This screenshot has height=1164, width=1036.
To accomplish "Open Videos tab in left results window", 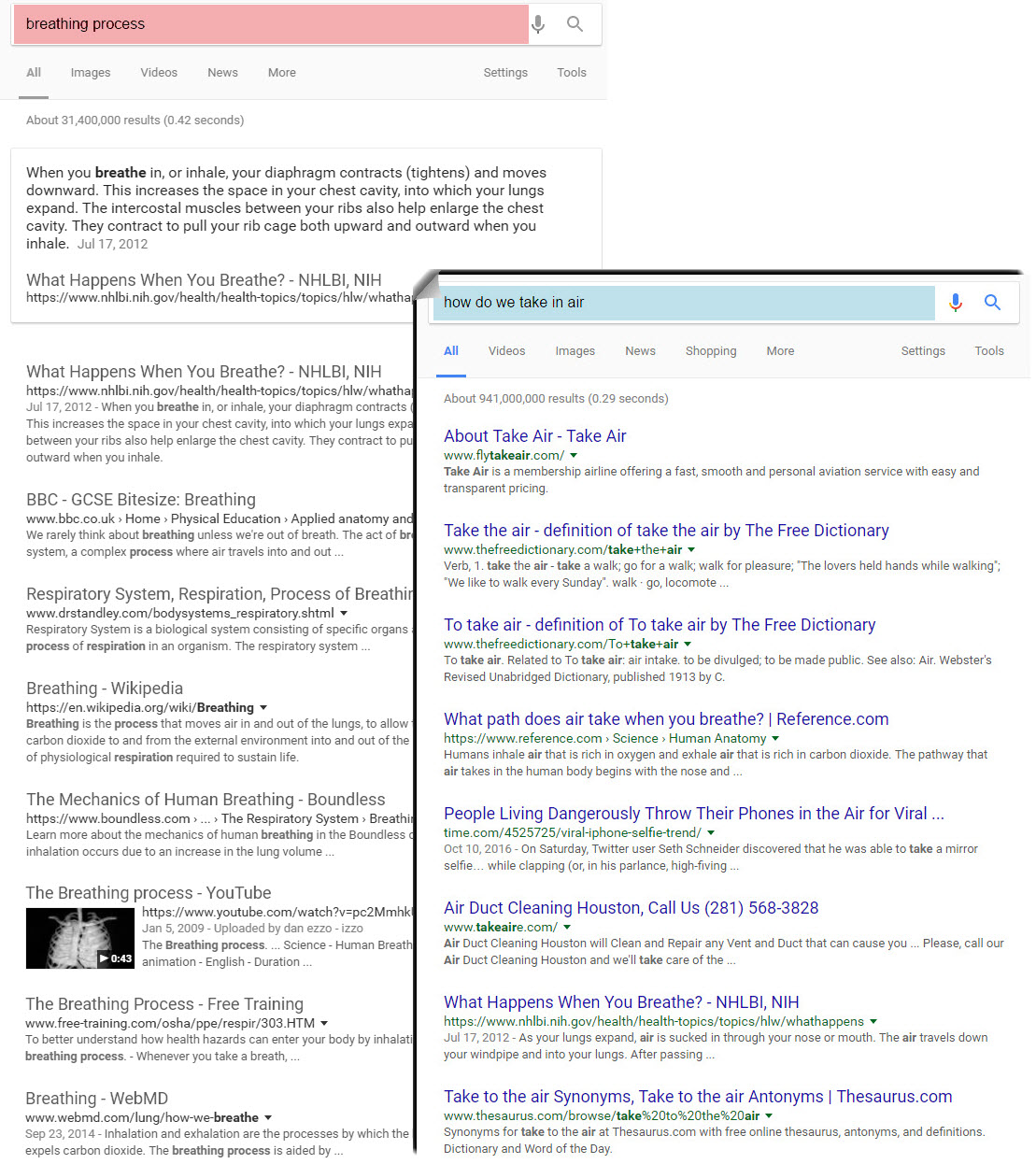I will (x=159, y=73).
